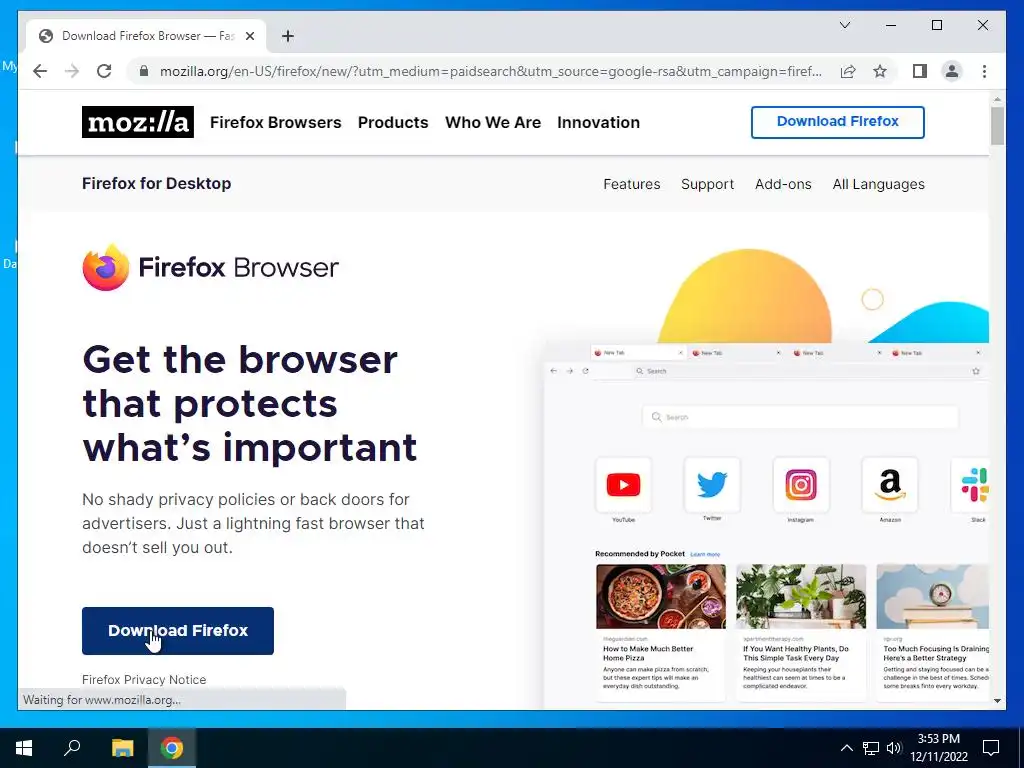
Task: Open File Explorer from the taskbar
Action: pyautogui.click(x=122, y=748)
